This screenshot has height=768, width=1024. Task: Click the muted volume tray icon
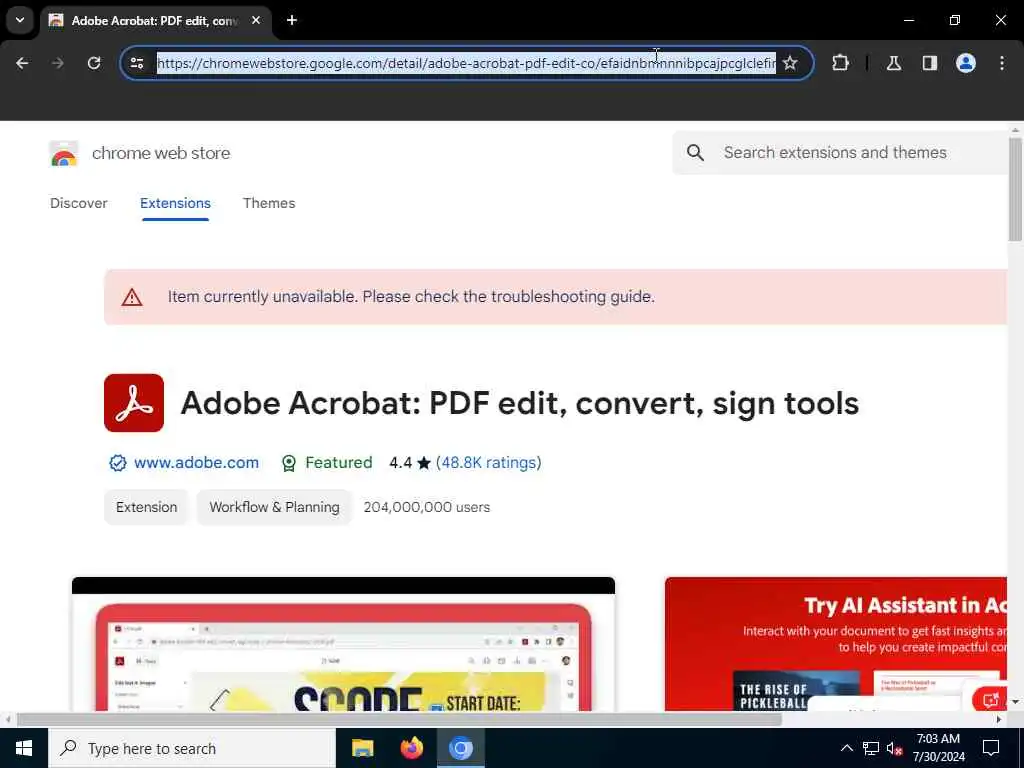point(895,748)
